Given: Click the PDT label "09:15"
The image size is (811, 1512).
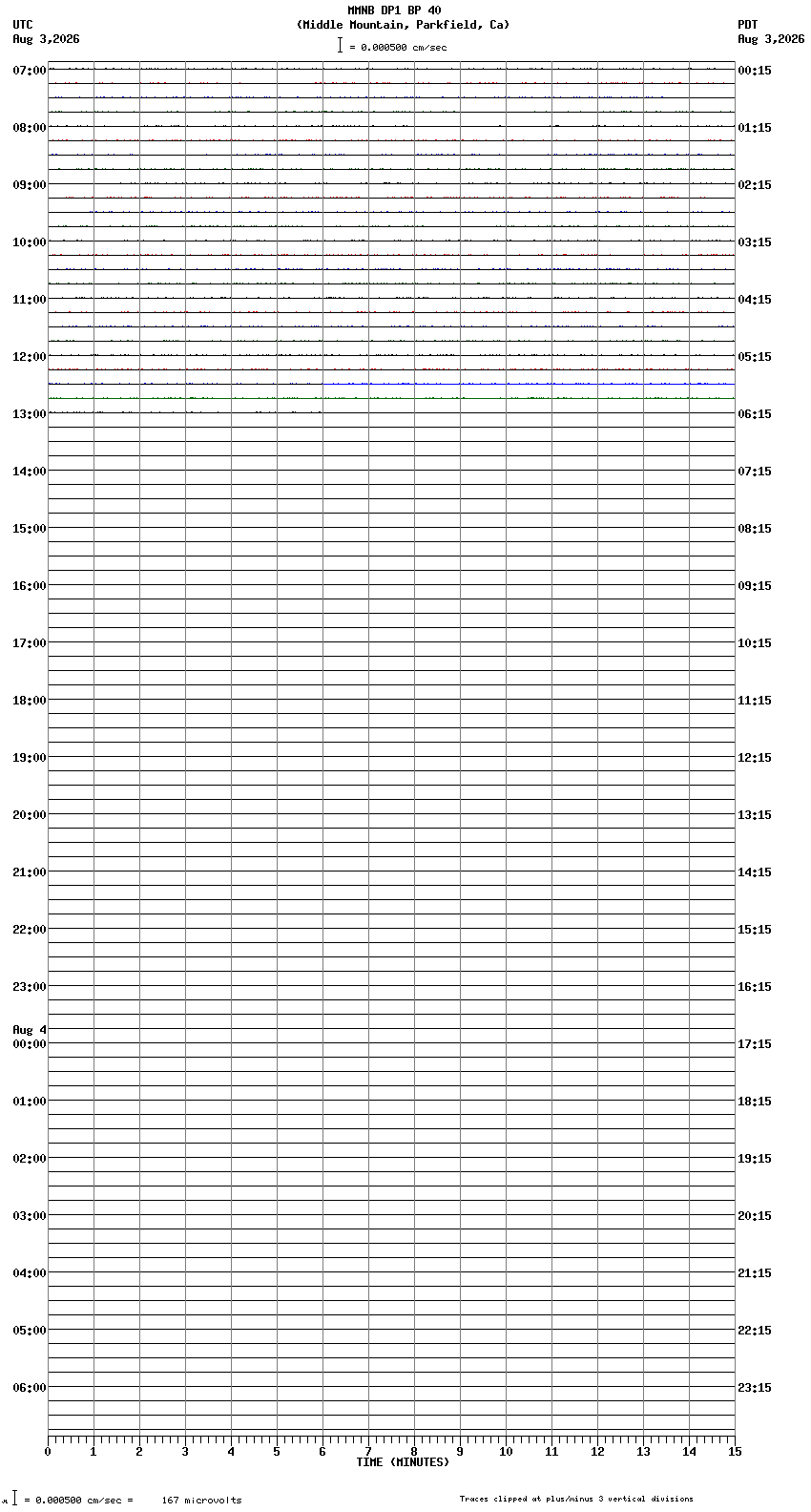Looking at the screenshot, I should tap(755, 586).
